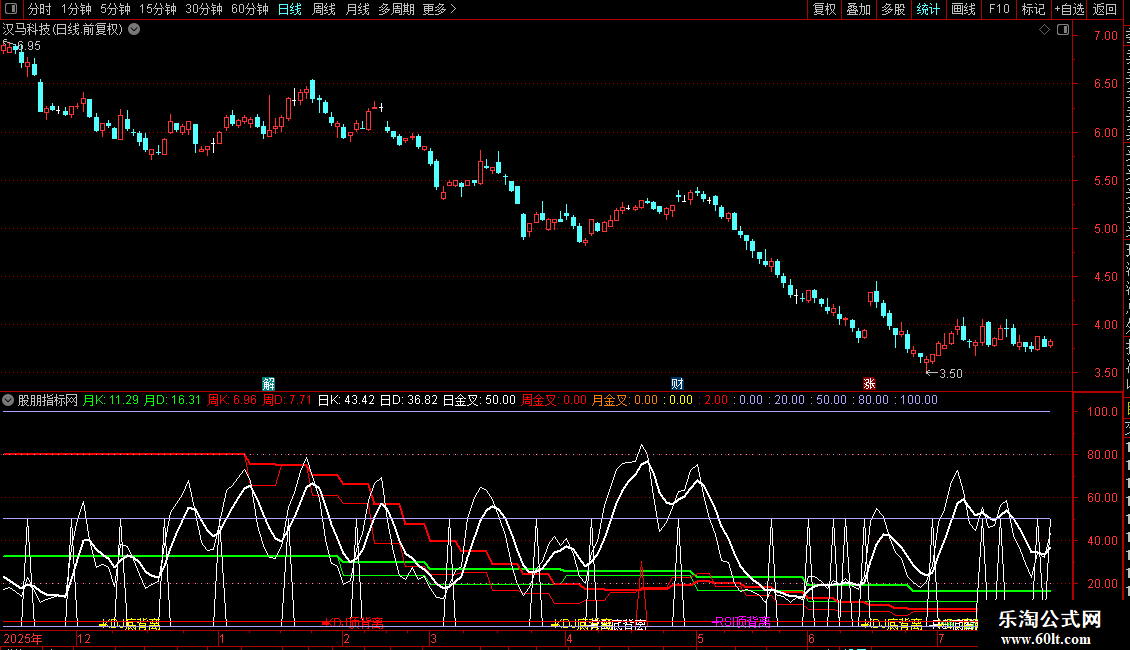Click the 股朋指标网 indicator name
The image size is (1130, 650).
pos(48,400)
